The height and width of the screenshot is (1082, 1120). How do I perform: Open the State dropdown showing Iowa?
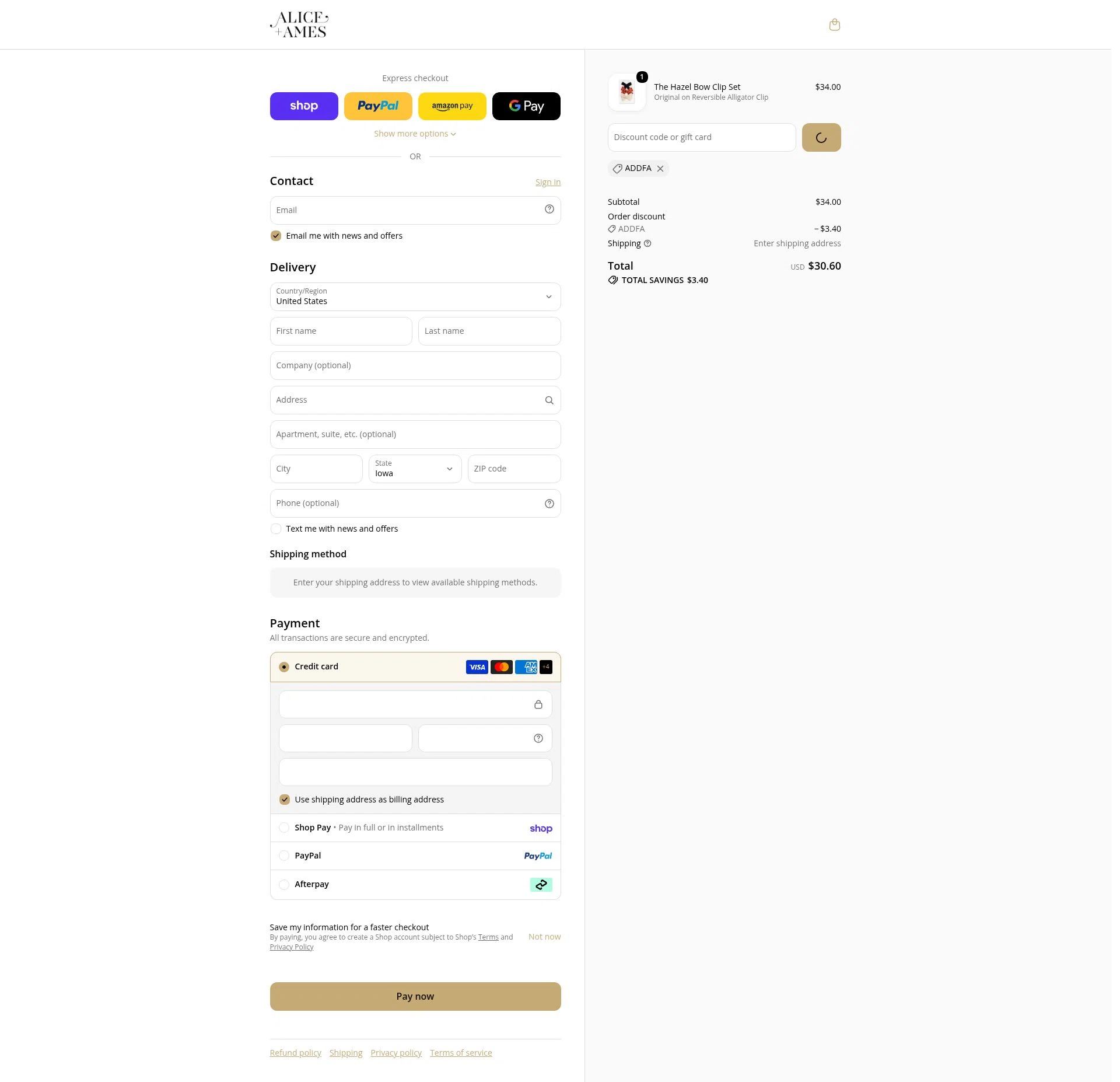coord(415,469)
